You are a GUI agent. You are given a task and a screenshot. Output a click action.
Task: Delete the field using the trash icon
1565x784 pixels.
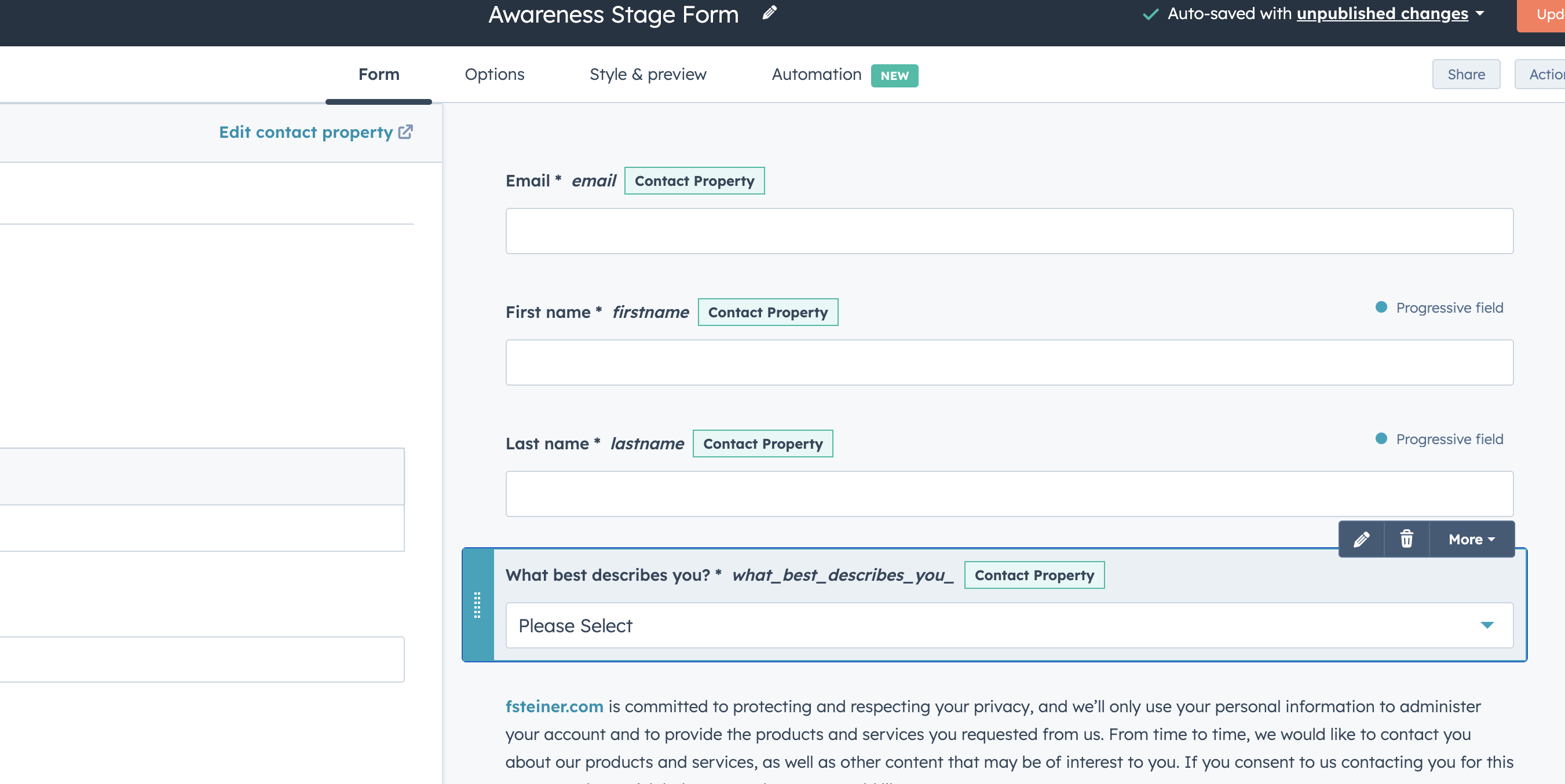pyautogui.click(x=1407, y=538)
